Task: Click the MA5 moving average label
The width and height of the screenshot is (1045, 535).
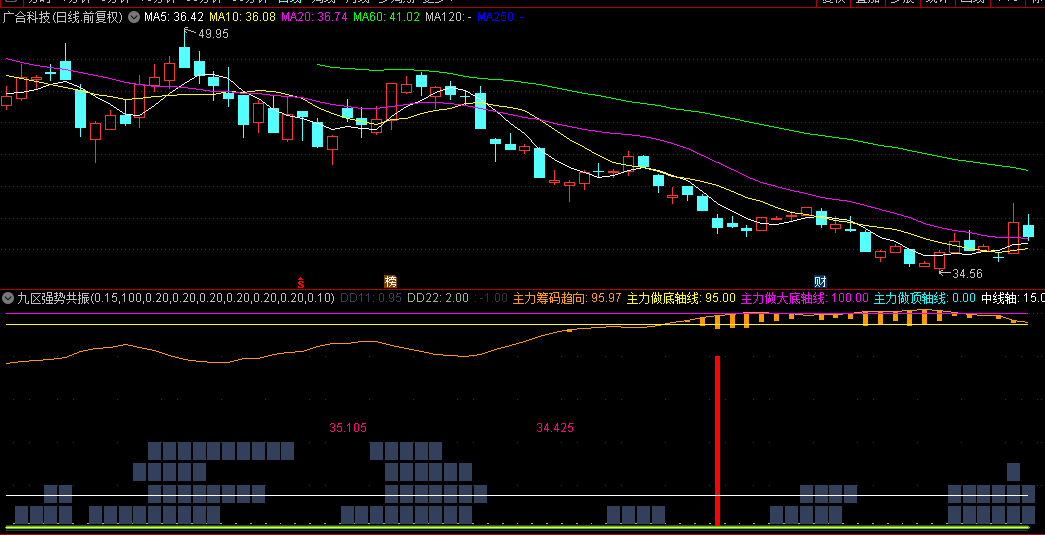Action: (x=174, y=17)
